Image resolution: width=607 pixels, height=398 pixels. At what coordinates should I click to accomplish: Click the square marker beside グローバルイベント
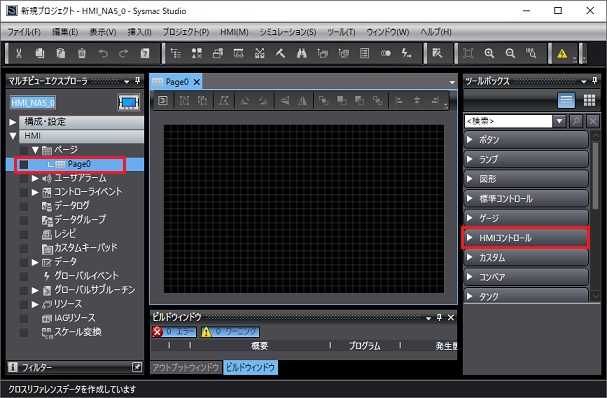click(24, 276)
